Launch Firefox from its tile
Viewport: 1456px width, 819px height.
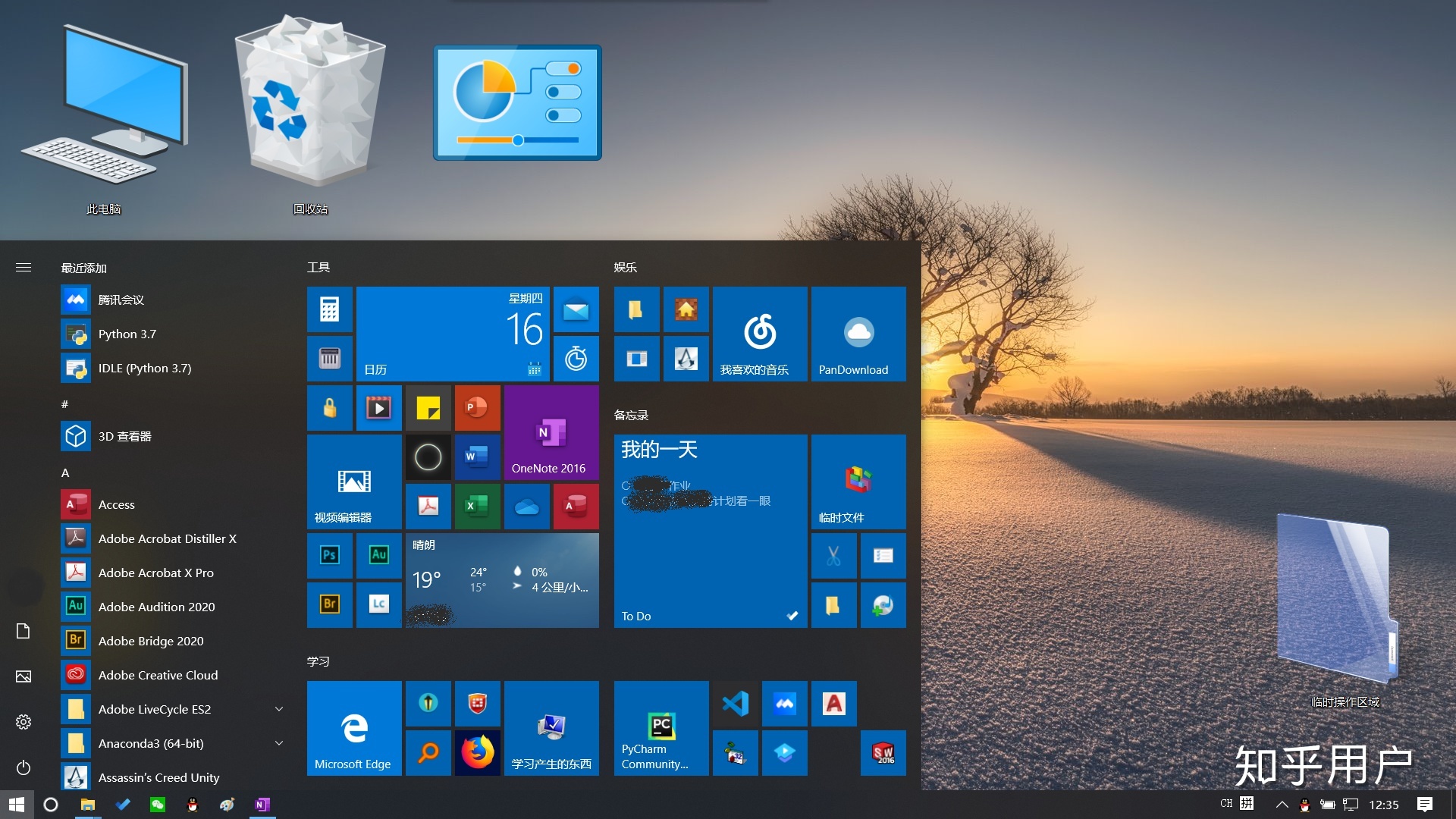[477, 753]
